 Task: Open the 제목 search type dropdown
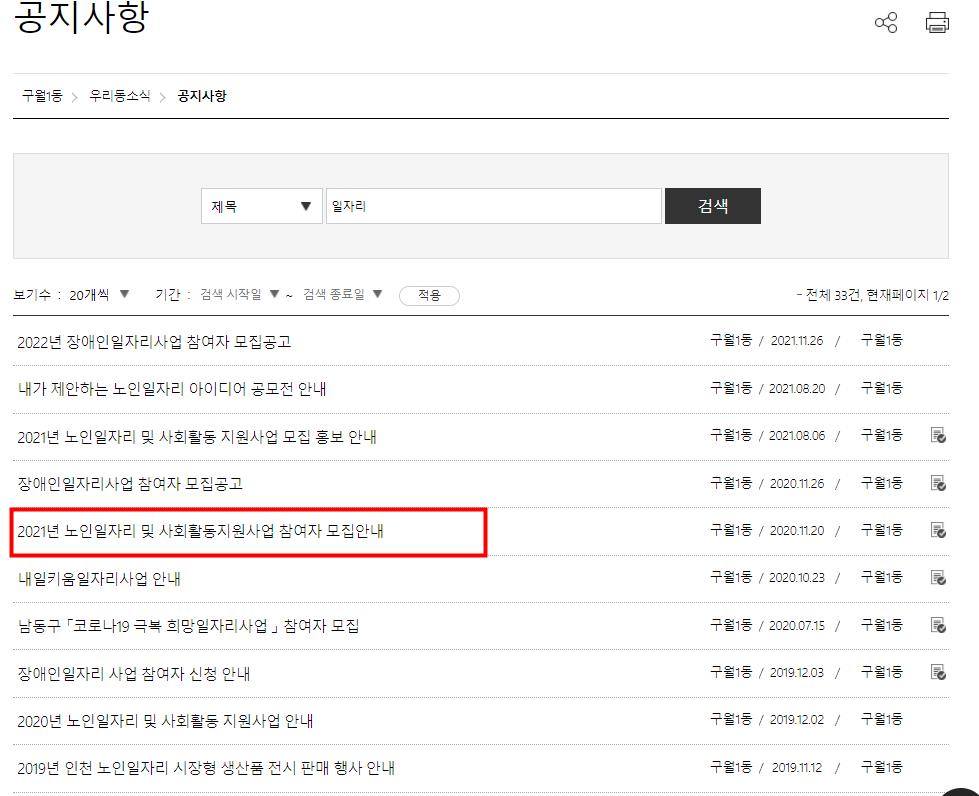pos(262,206)
